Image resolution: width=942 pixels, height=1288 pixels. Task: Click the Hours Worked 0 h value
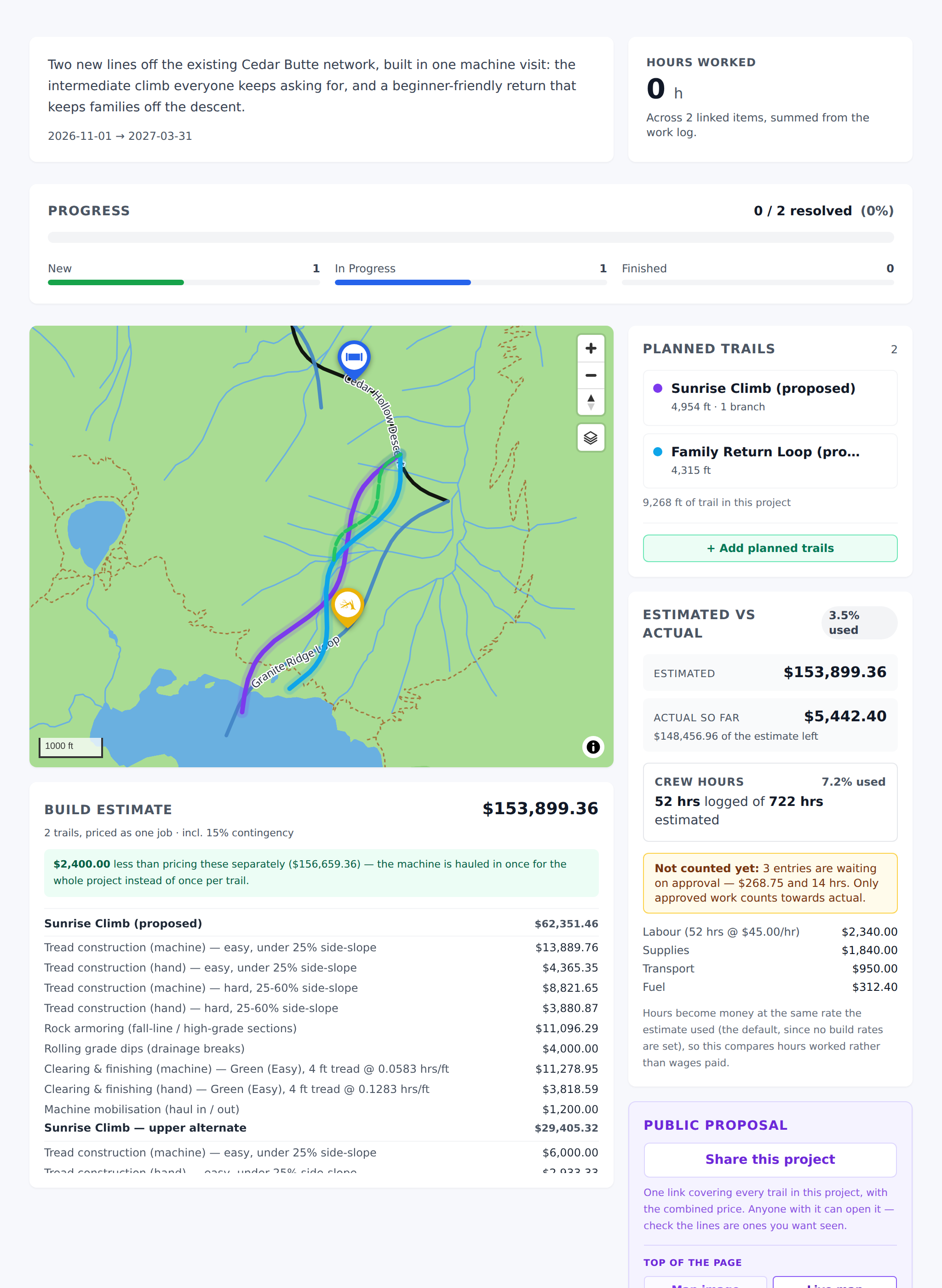coord(664,90)
